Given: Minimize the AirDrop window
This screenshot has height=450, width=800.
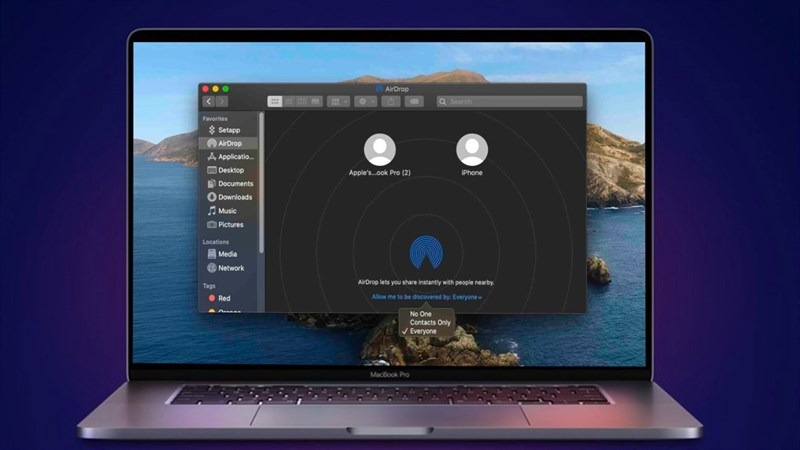Looking at the screenshot, I should coord(215,89).
